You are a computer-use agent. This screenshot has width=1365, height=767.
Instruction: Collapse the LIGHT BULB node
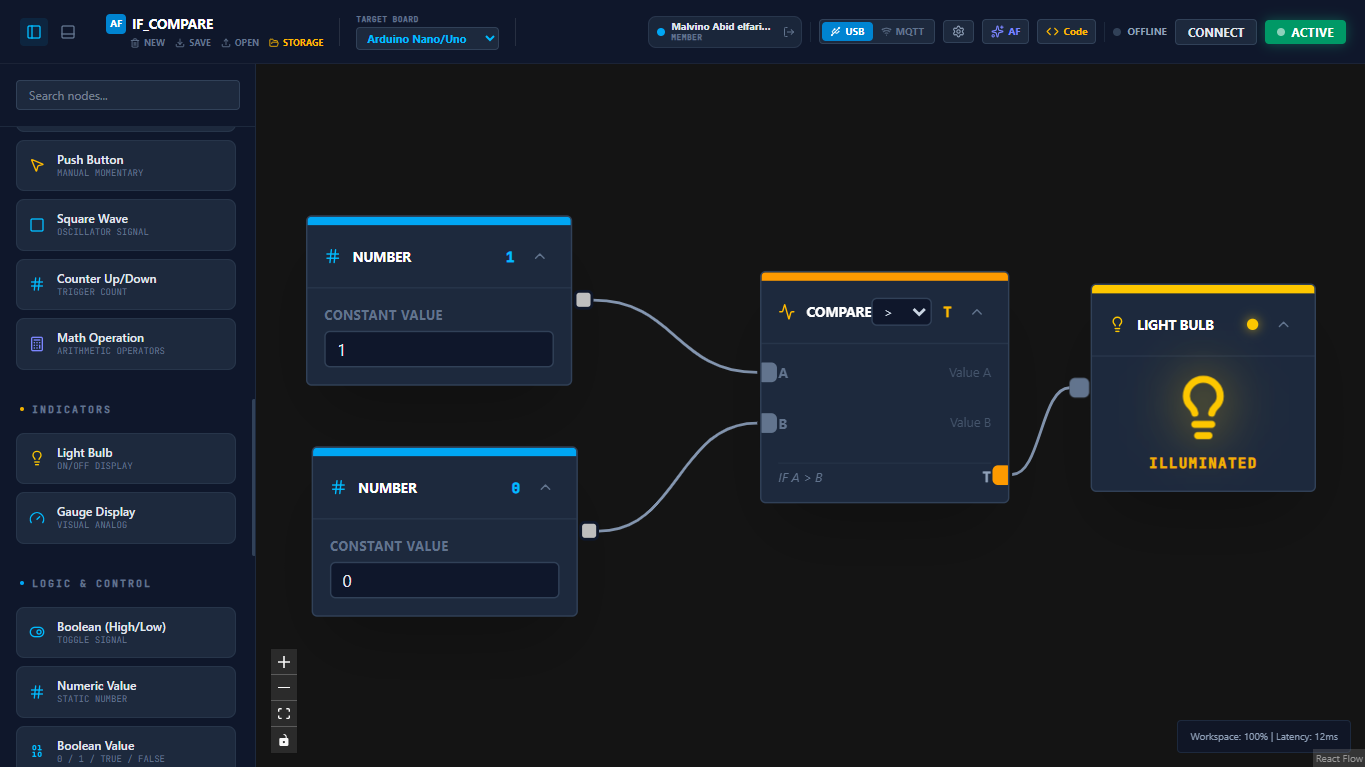point(1284,325)
